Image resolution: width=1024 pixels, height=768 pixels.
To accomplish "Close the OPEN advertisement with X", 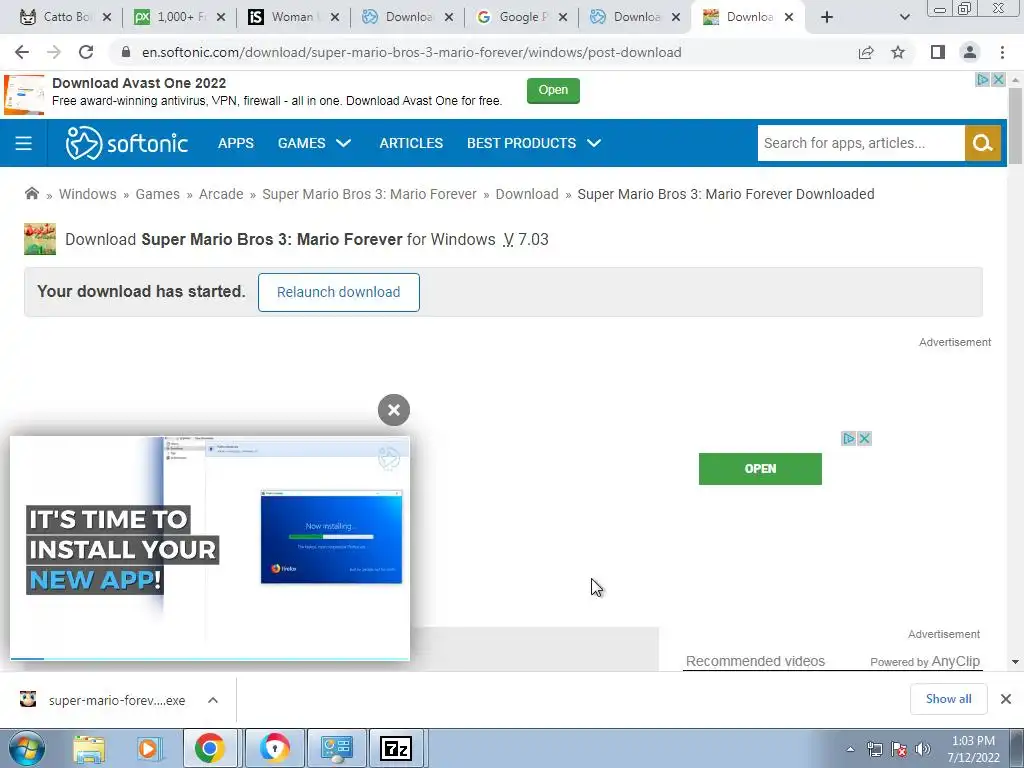I will click(864, 438).
